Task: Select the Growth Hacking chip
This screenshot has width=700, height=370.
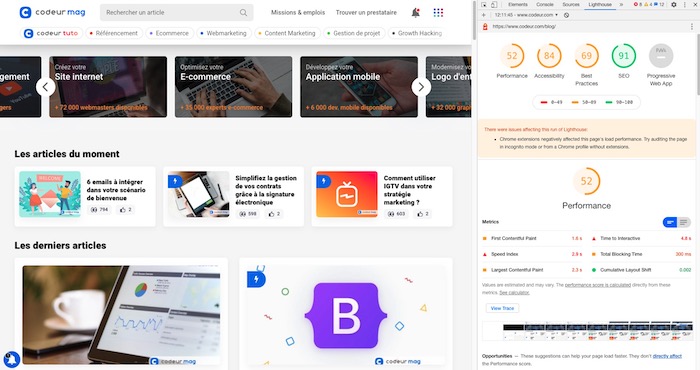Action: (x=416, y=33)
